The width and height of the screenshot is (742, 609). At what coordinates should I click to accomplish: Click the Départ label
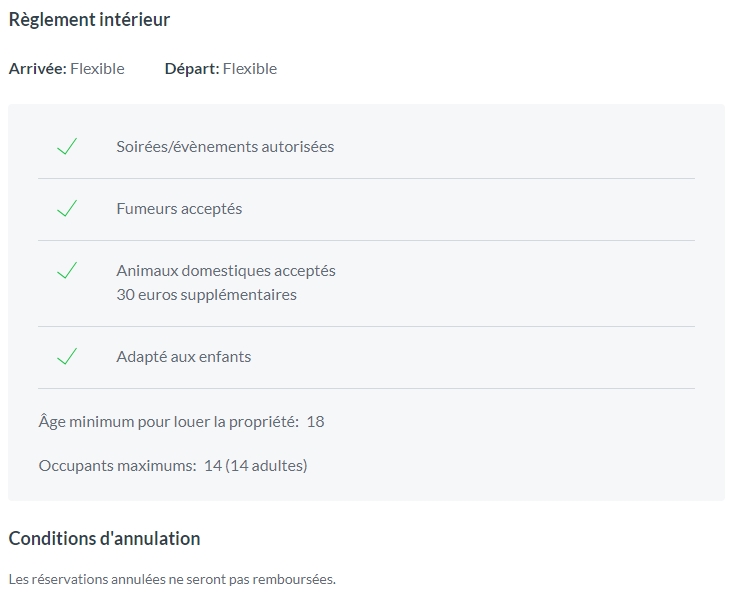192,69
